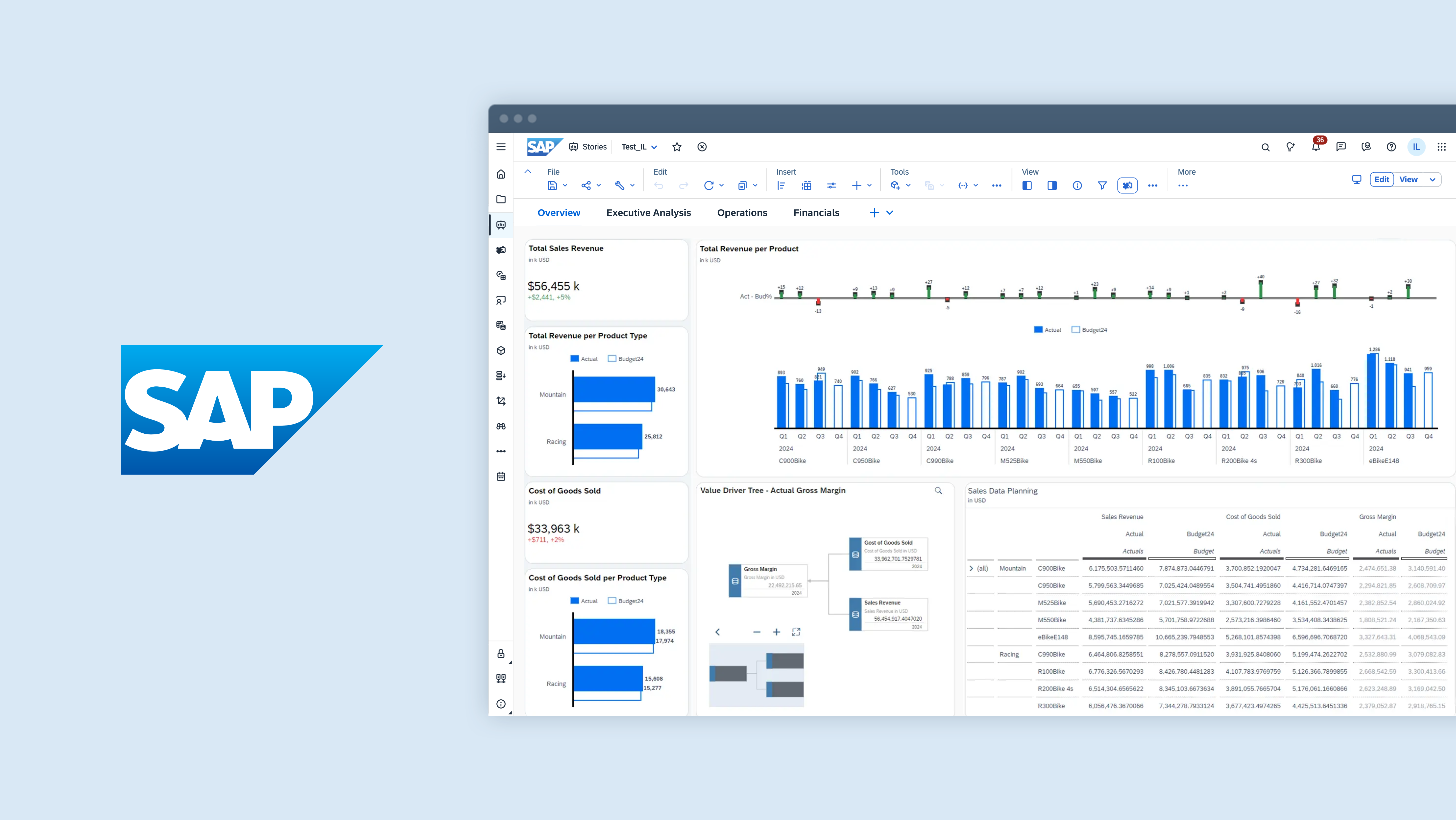Image resolution: width=1456 pixels, height=820 pixels.
Task: Expand the (all) row in Sales Data Planning
Action: [971, 568]
